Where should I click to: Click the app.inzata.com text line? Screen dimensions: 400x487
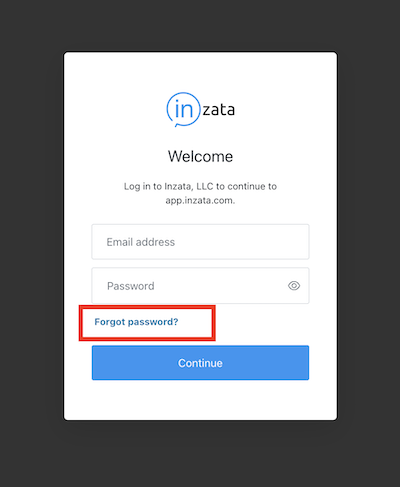(x=200, y=200)
